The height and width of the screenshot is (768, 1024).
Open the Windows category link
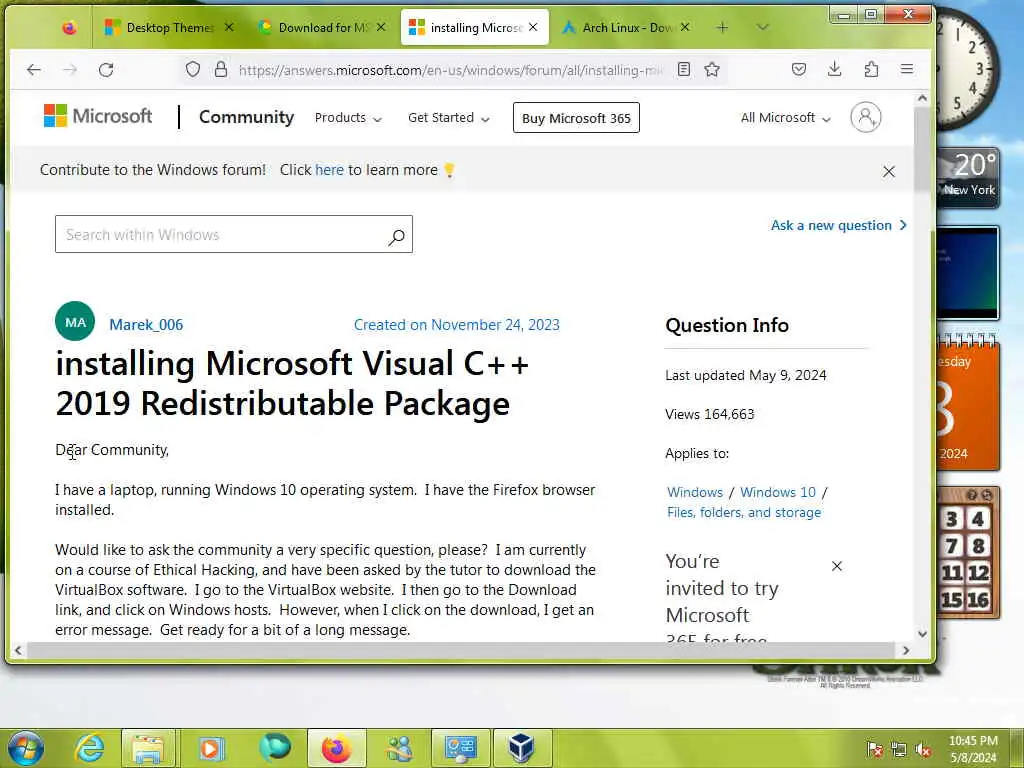pyautogui.click(x=695, y=492)
